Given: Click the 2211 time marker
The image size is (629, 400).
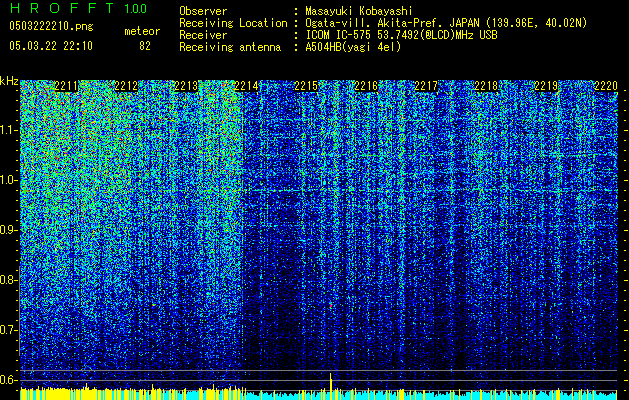Looking at the screenshot, I should tap(66, 86).
